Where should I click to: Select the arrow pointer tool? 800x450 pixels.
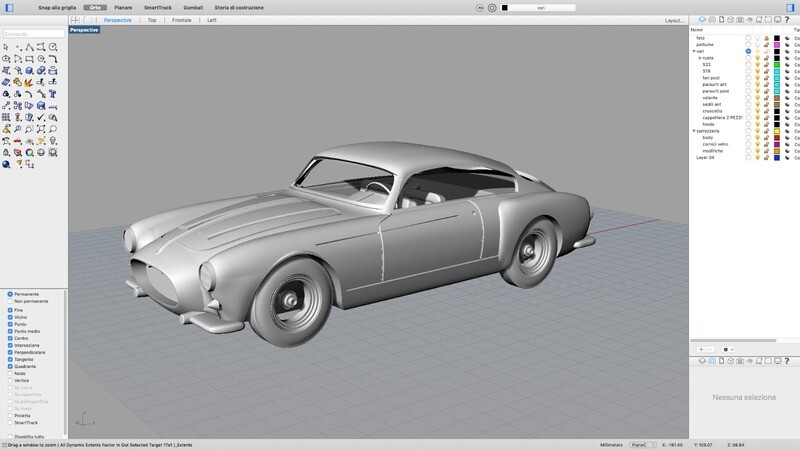tap(6, 47)
